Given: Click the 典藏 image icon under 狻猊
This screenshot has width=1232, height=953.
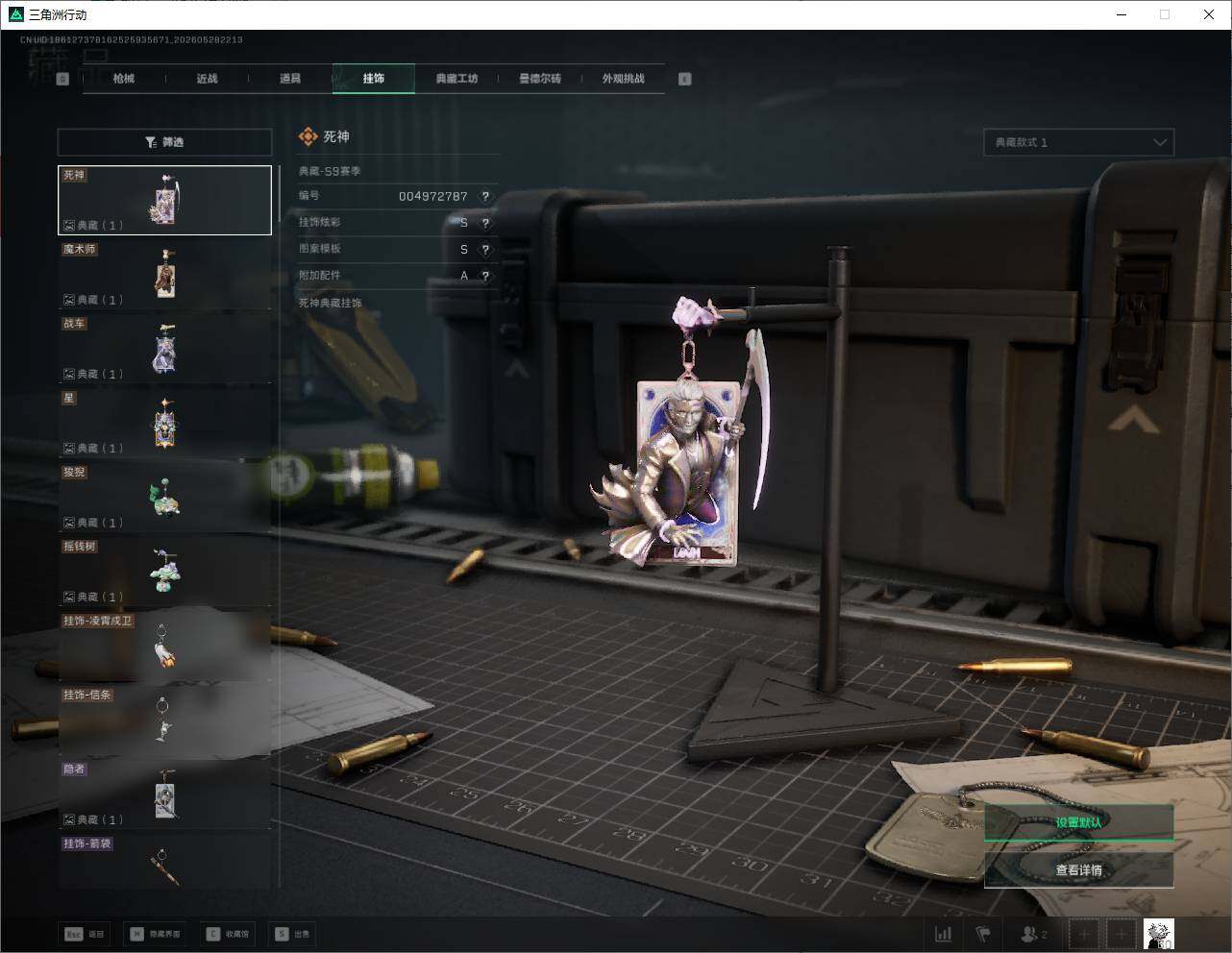Looking at the screenshot, I should tap(69, 523).
